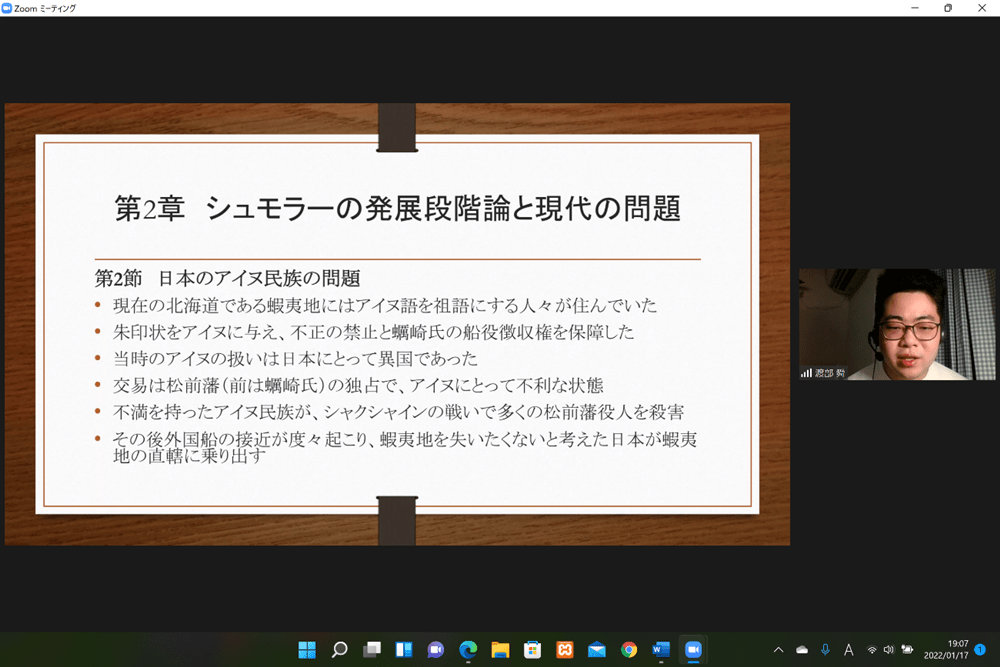Open the Windows Start menu
The width and height of the screenshot is (1000, 667).
pyautogui.click(x=307, y=650)
